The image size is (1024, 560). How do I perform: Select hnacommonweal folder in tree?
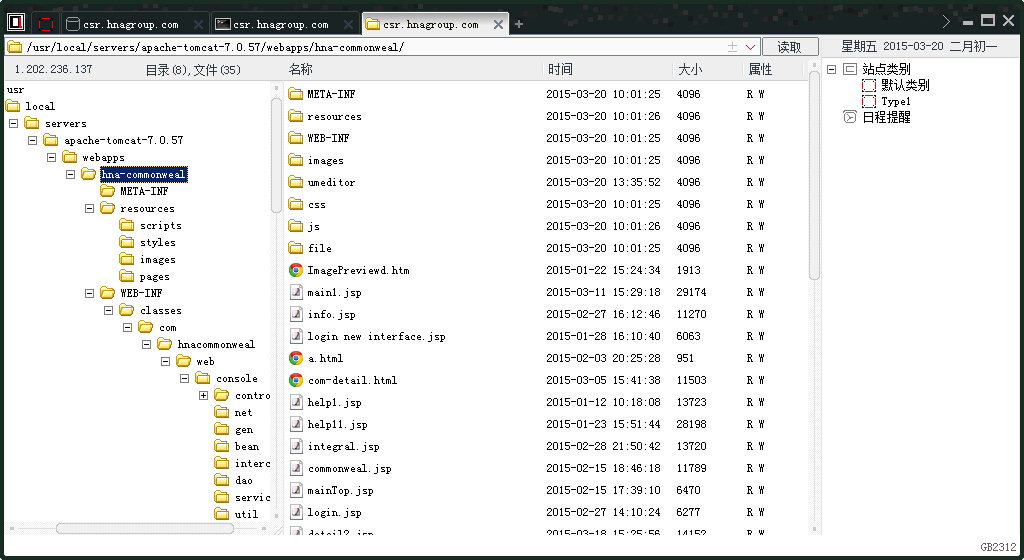coord(216,344)
